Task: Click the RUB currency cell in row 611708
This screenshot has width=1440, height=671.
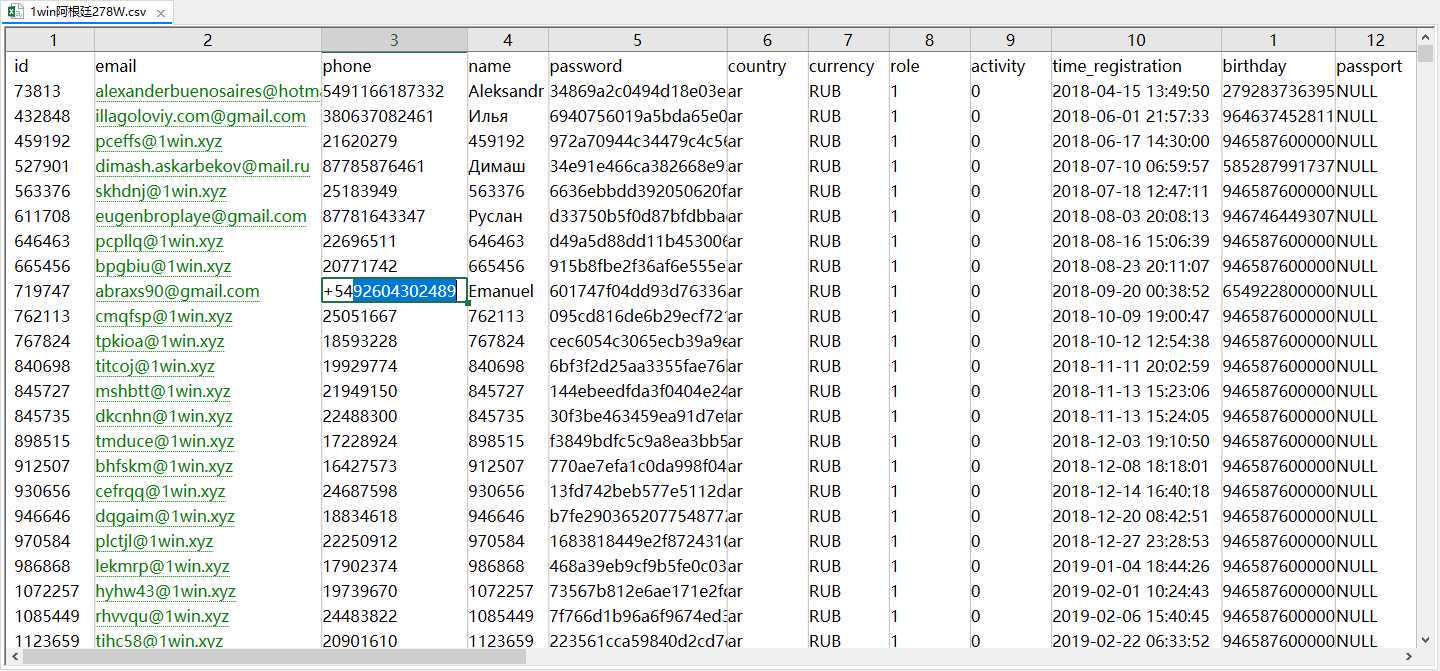Action: 849,216
